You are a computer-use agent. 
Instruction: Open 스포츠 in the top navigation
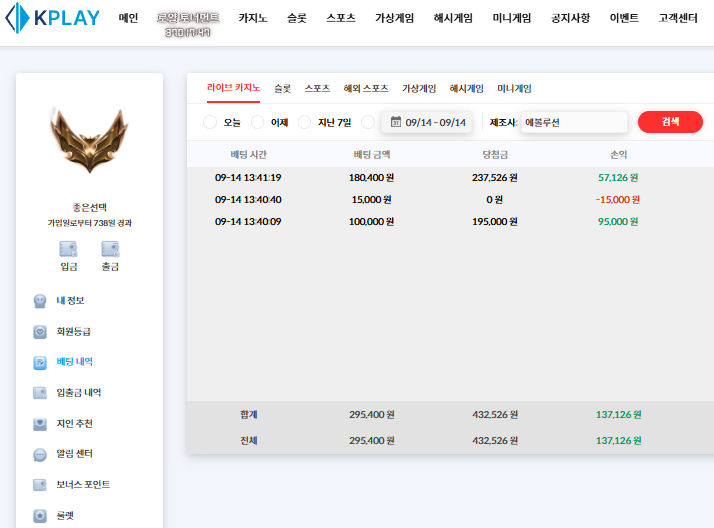click(x=341, y=18)
